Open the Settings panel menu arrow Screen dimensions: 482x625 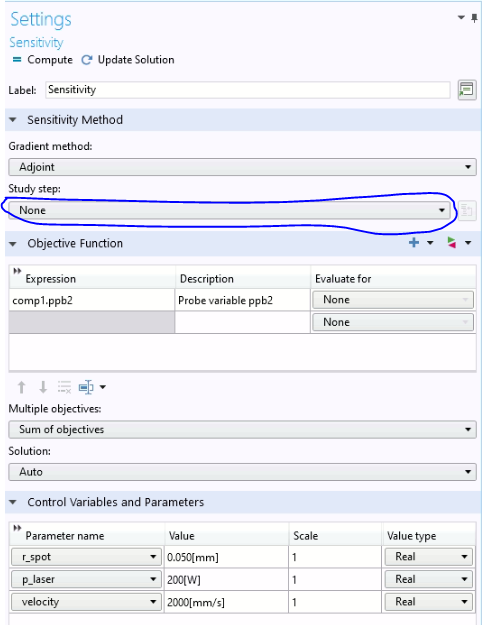point(461,18)
